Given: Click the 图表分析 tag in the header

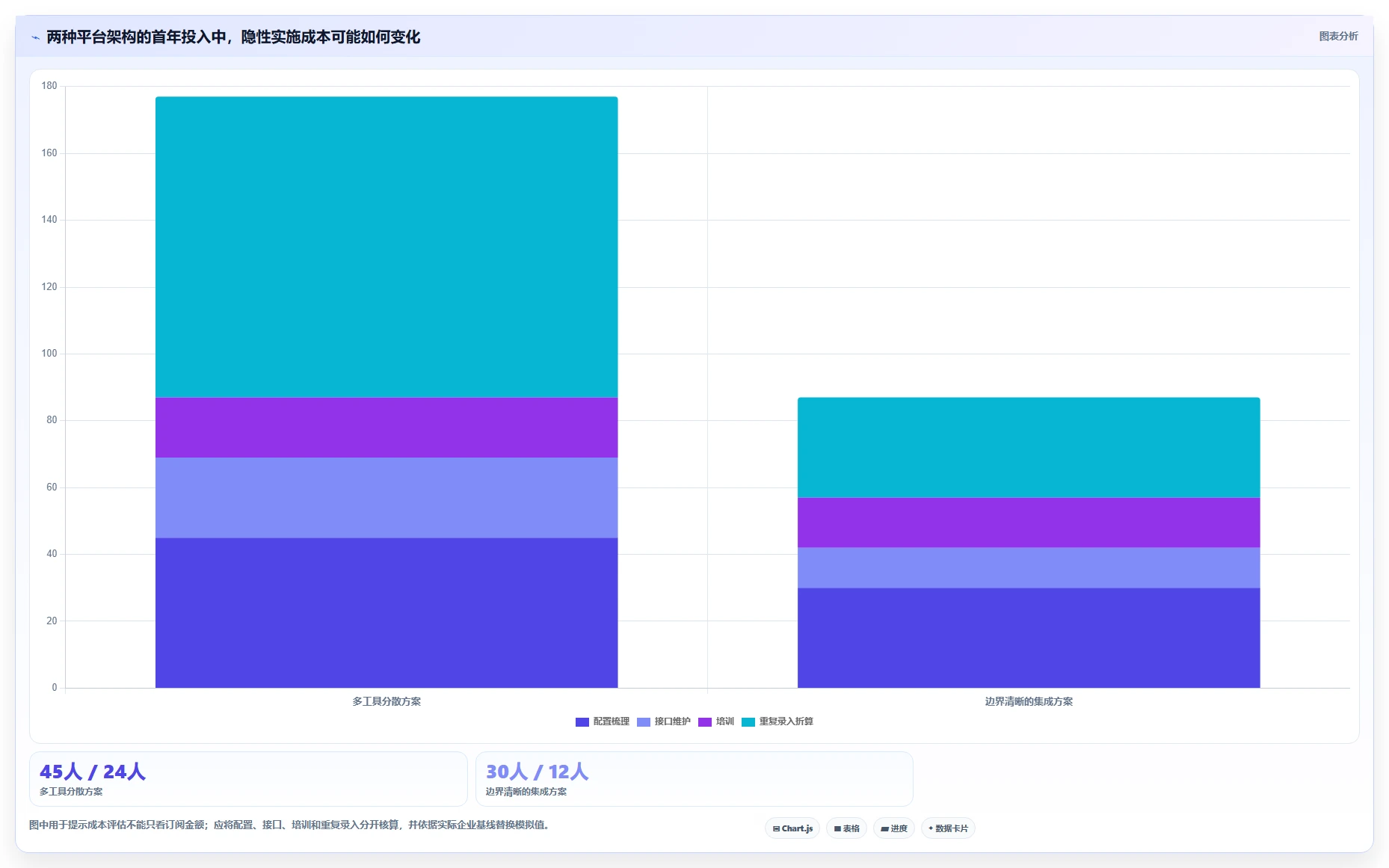Looking at the screenshot, I should 1338,36.
